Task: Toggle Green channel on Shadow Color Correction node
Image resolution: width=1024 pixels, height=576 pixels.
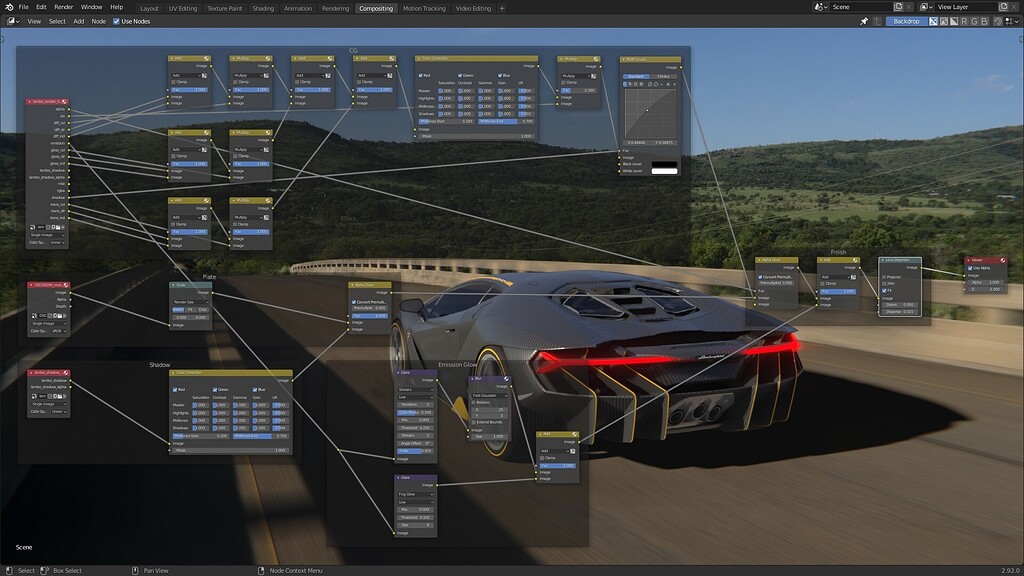Action: pos(215,389)
